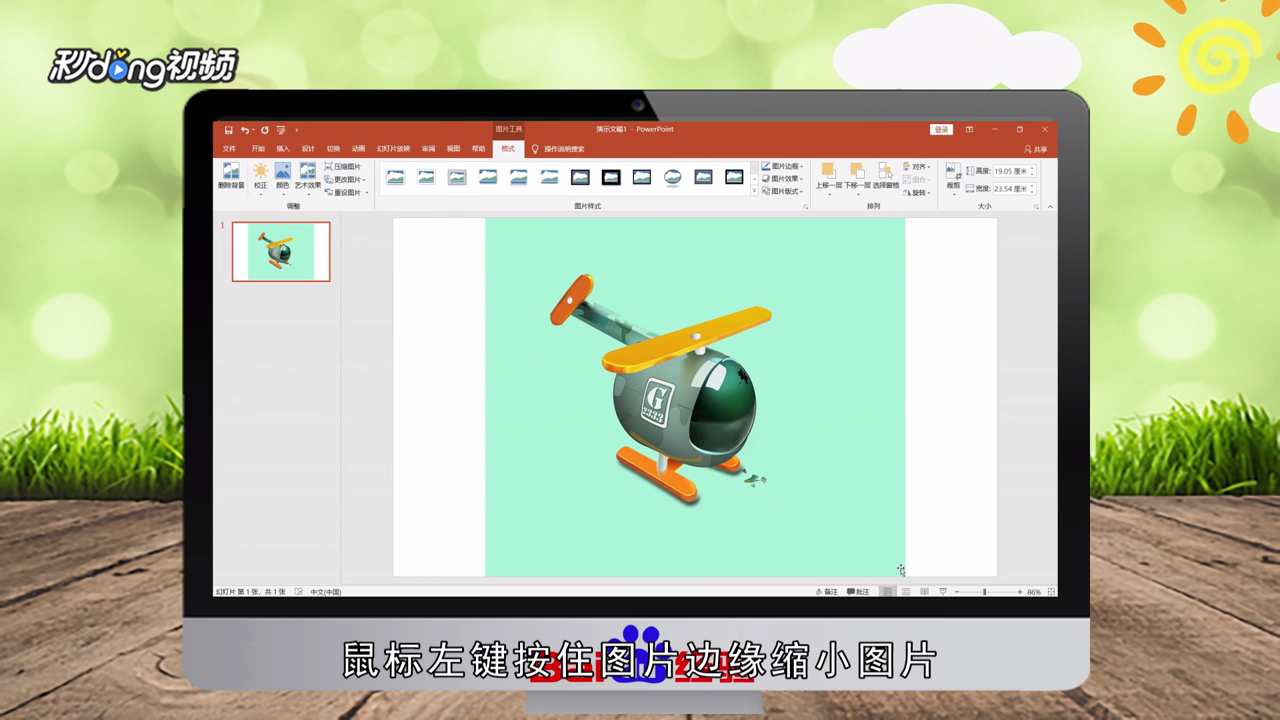Viewport: 1280px width, 720px height.
Task: Start slideshow from status bar icon
Action: [943, 592]
